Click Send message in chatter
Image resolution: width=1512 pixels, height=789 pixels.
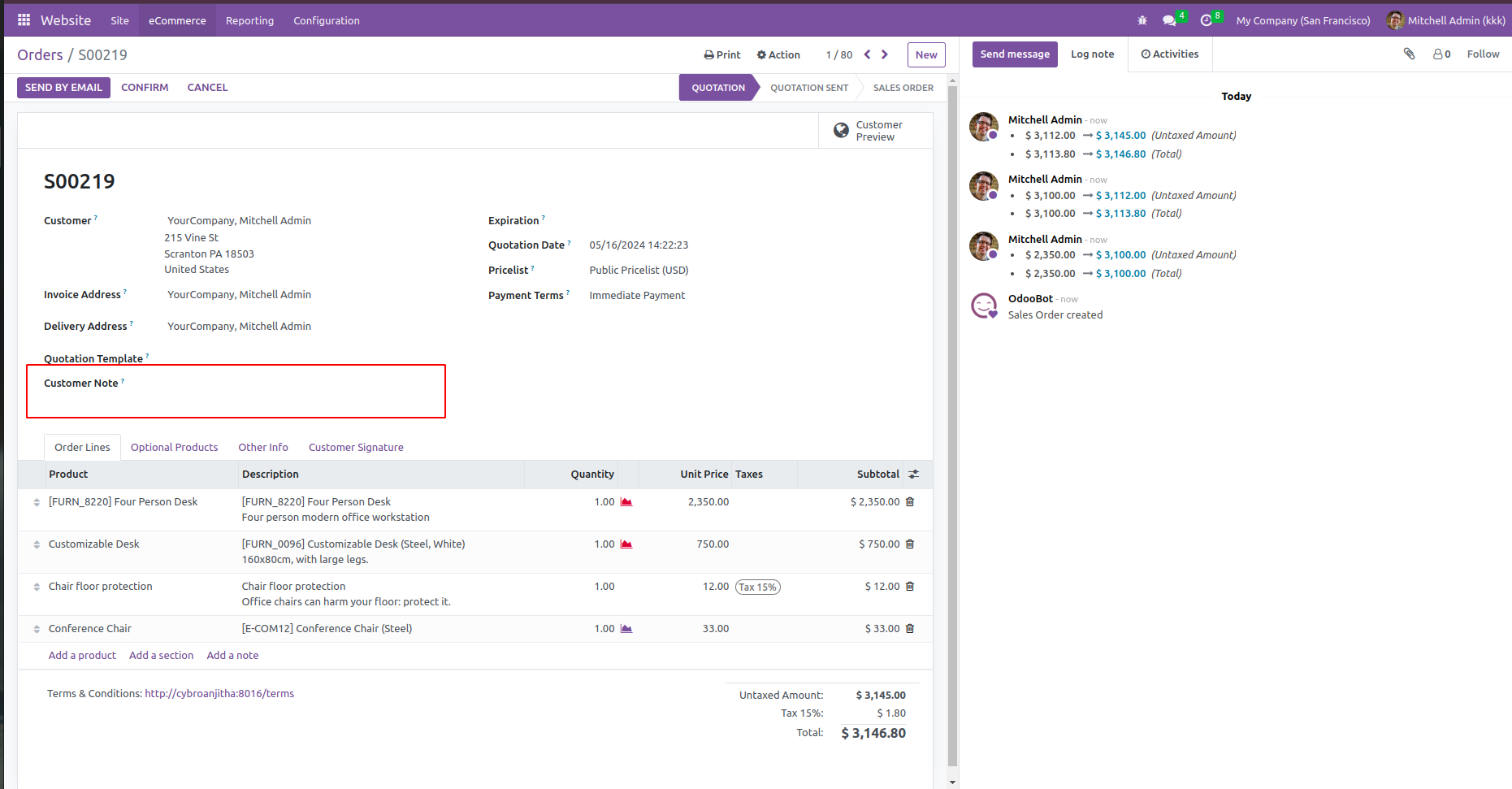1015,54
